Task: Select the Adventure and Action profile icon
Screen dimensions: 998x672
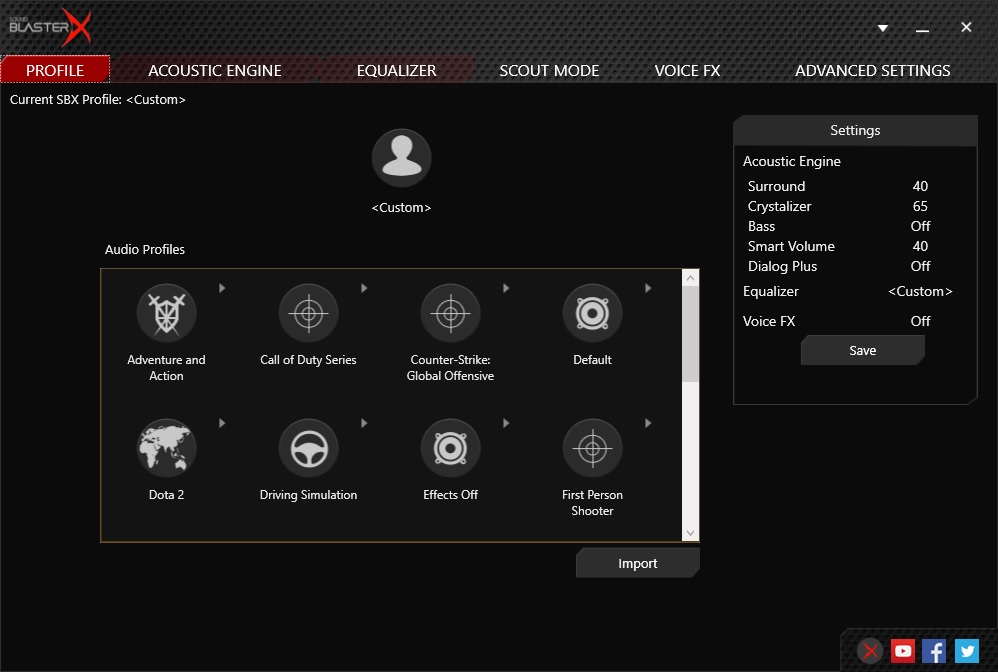Action: pyautogui.click(x=166, y=313)
